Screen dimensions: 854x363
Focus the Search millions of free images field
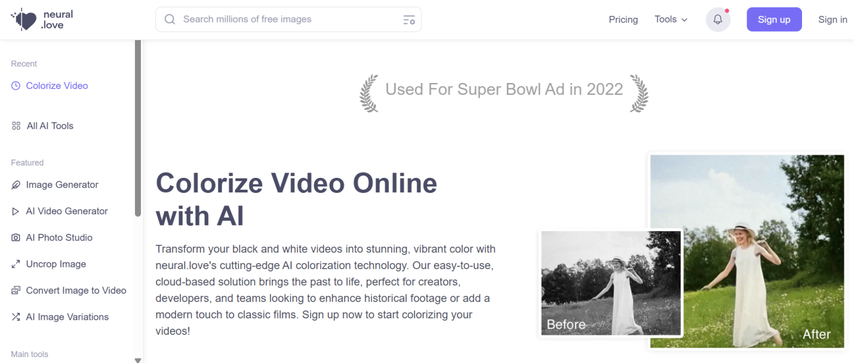(288, 20)
